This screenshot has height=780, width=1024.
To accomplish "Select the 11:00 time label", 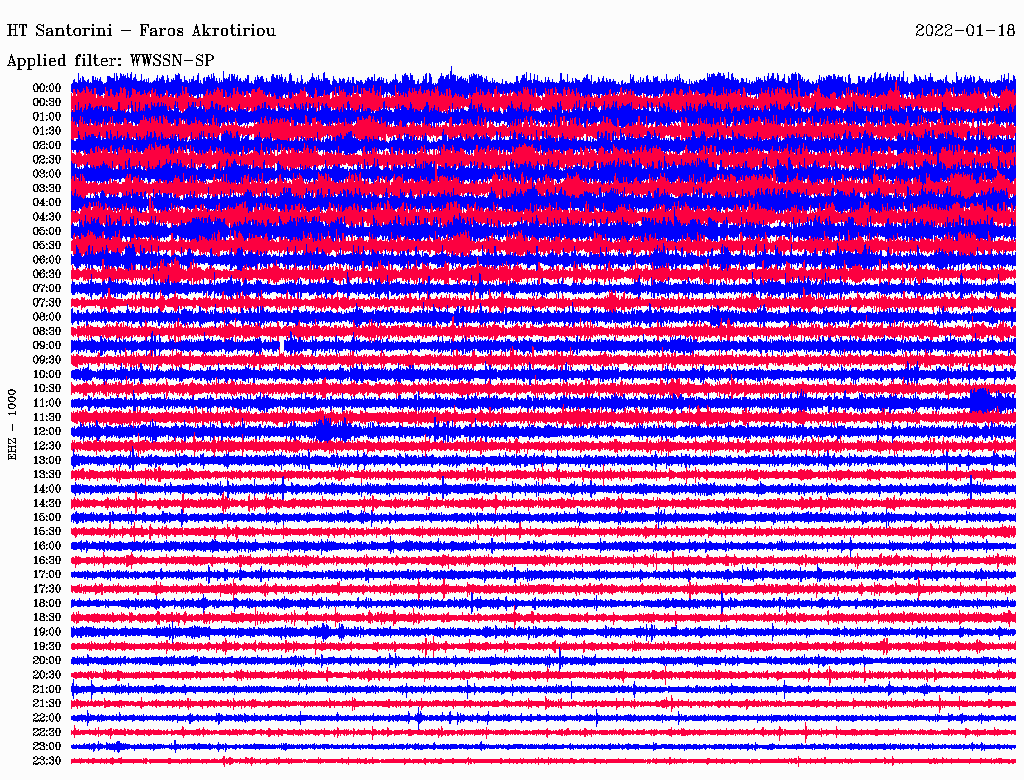I will 47,403.
